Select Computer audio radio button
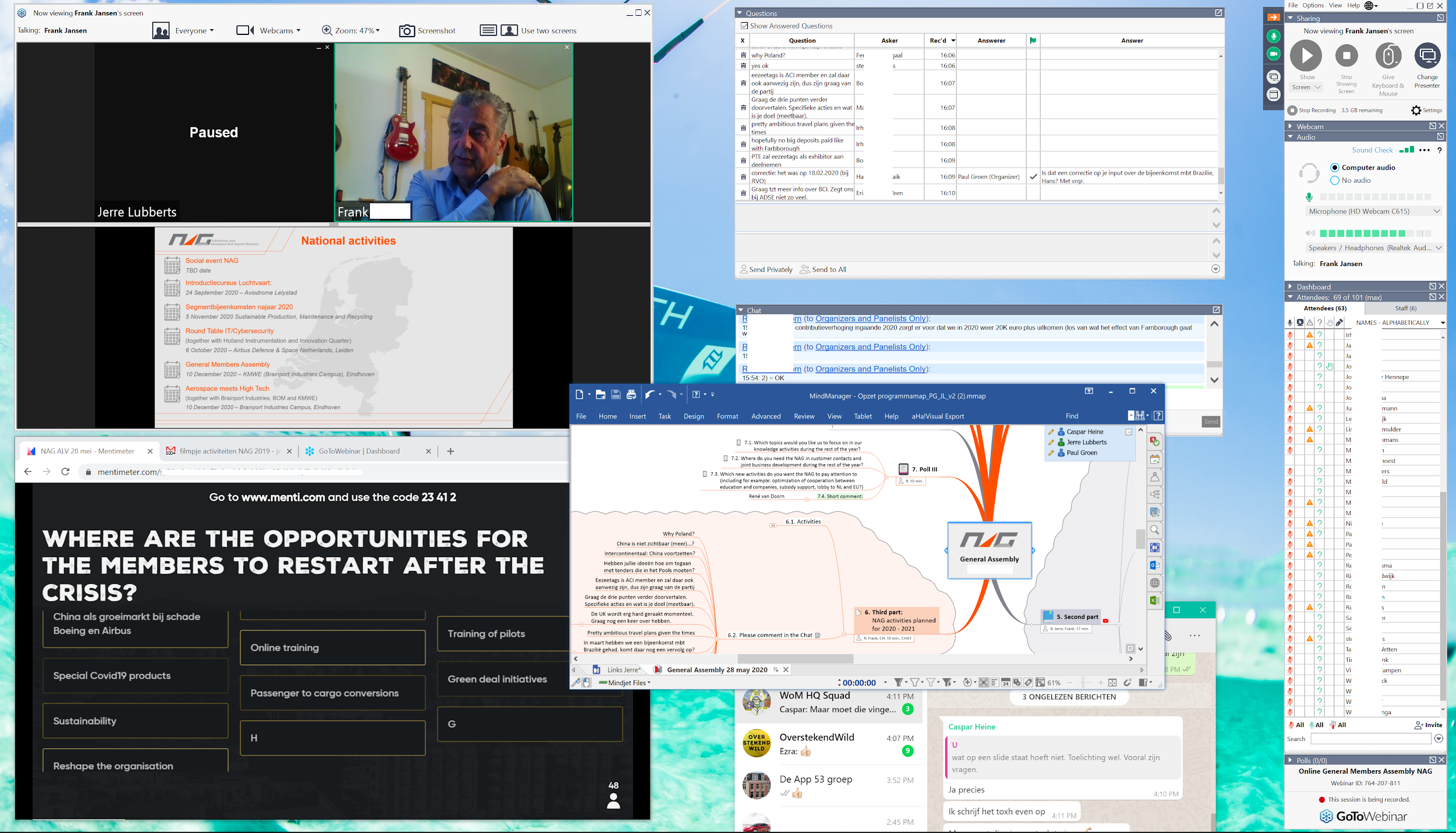 coord(1335,168)
